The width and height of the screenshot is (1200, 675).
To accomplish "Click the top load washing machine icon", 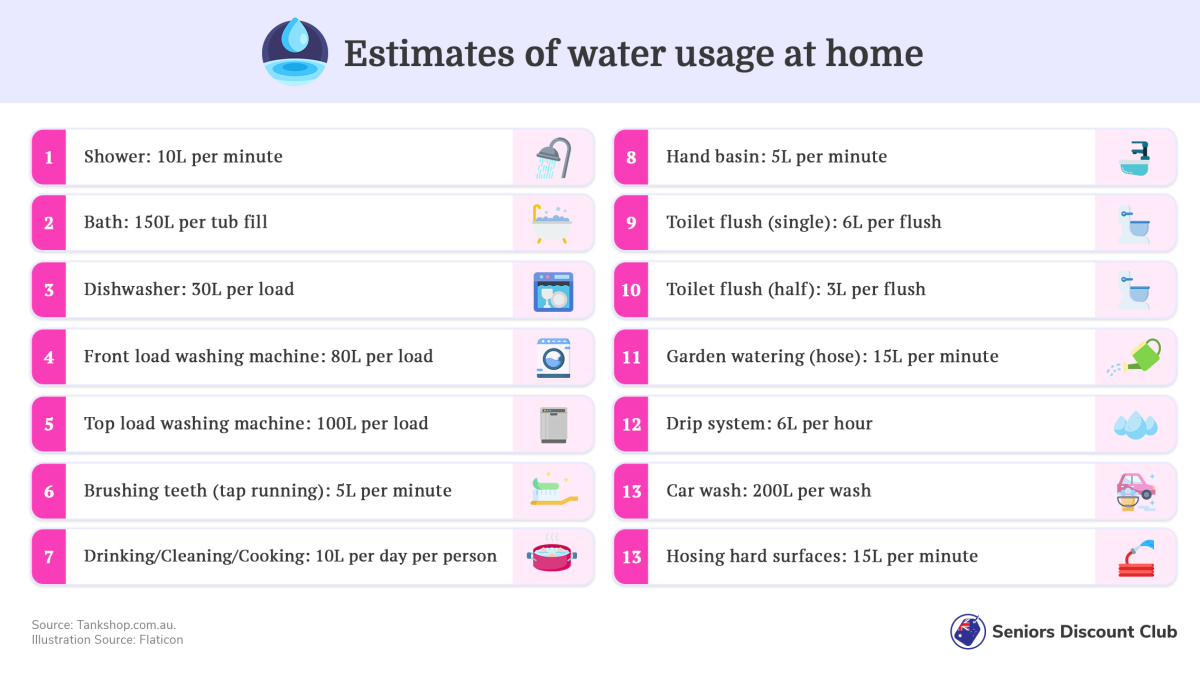I will click(553, 424).
